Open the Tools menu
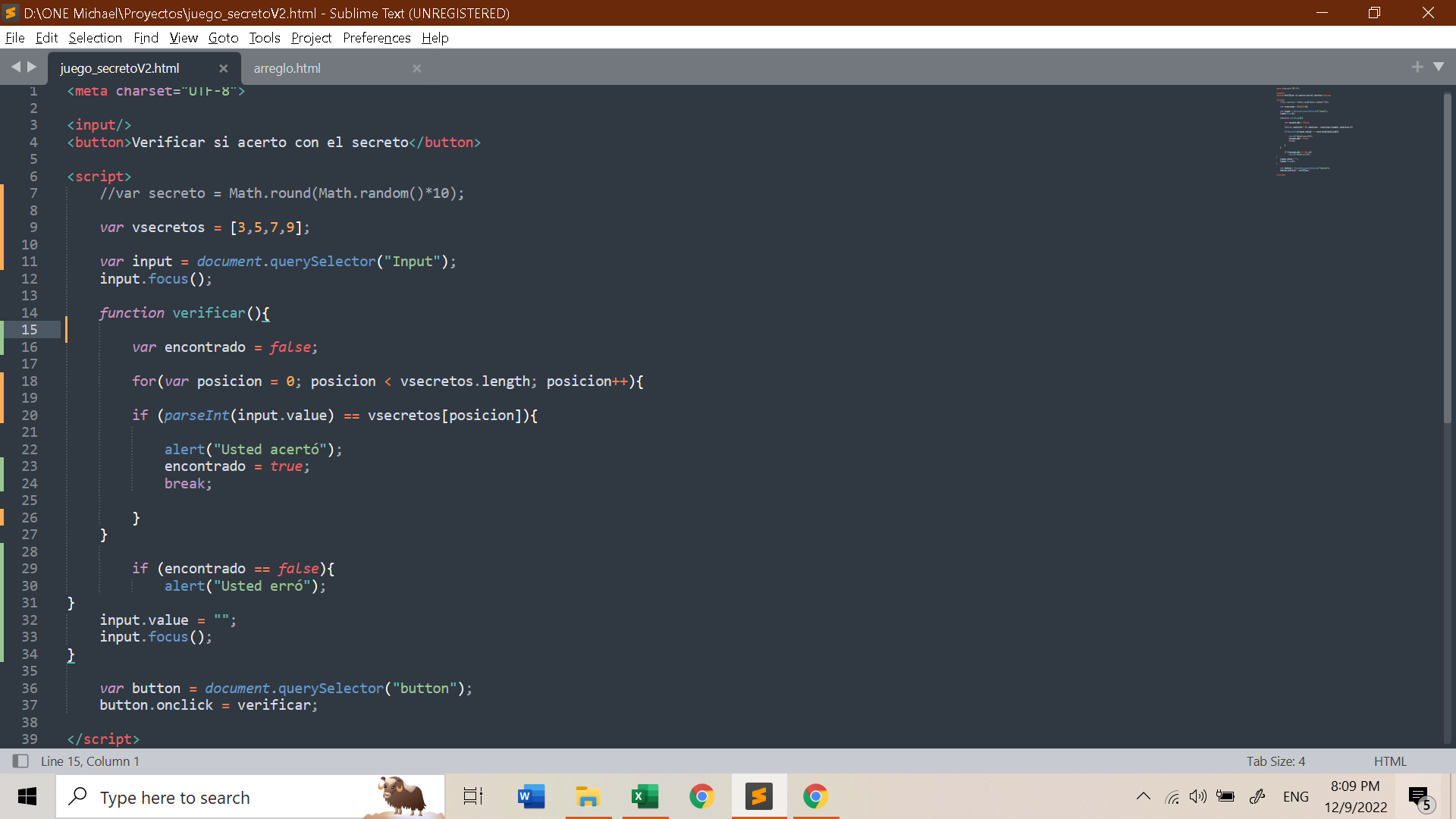This screenshot has height=819, width=1456. (264, 37)
